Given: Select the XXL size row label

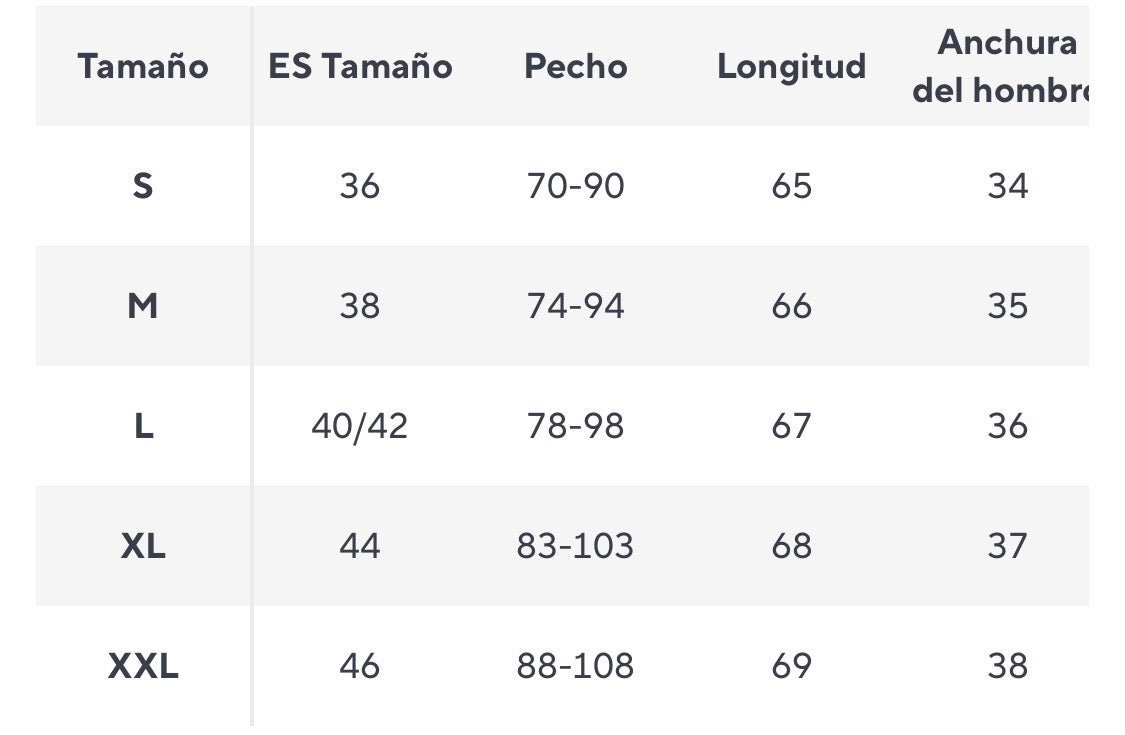Looking at the screenshot, I should [143, 666].
